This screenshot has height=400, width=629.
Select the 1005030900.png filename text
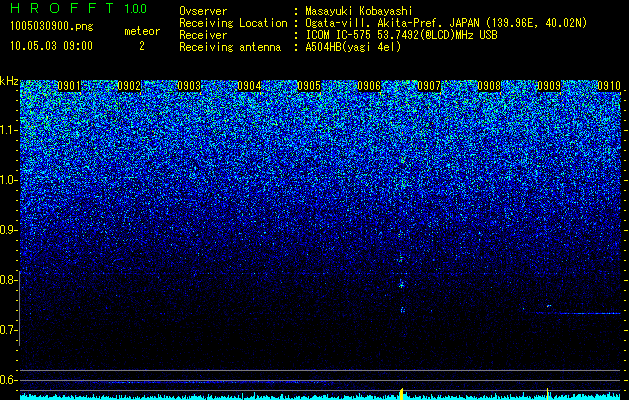point(52,26)
